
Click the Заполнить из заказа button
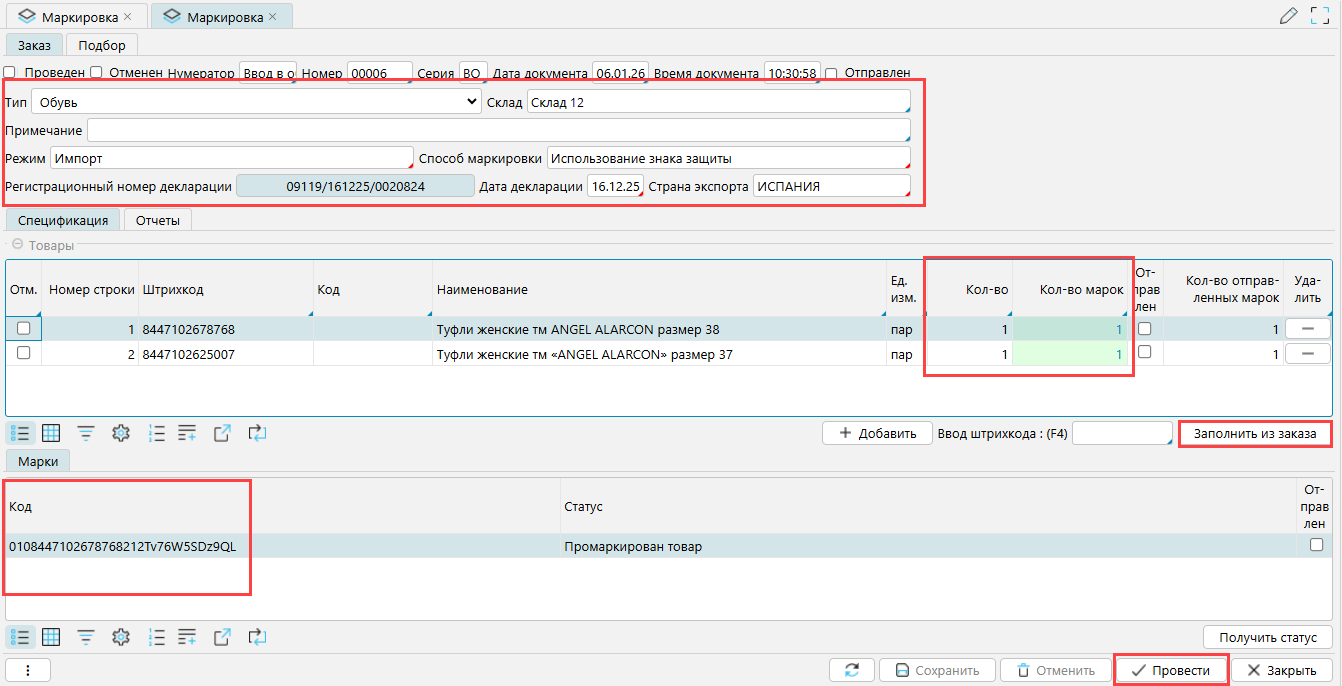[1255, 433]
